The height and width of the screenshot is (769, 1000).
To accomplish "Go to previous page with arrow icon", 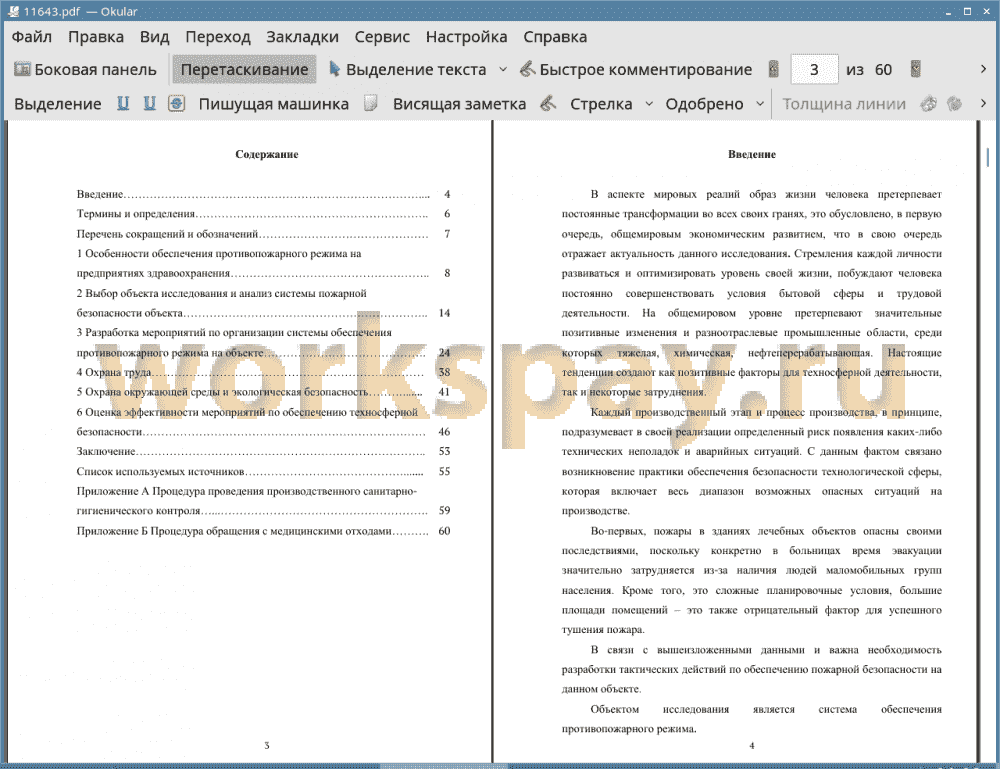I will pos(774,70).
